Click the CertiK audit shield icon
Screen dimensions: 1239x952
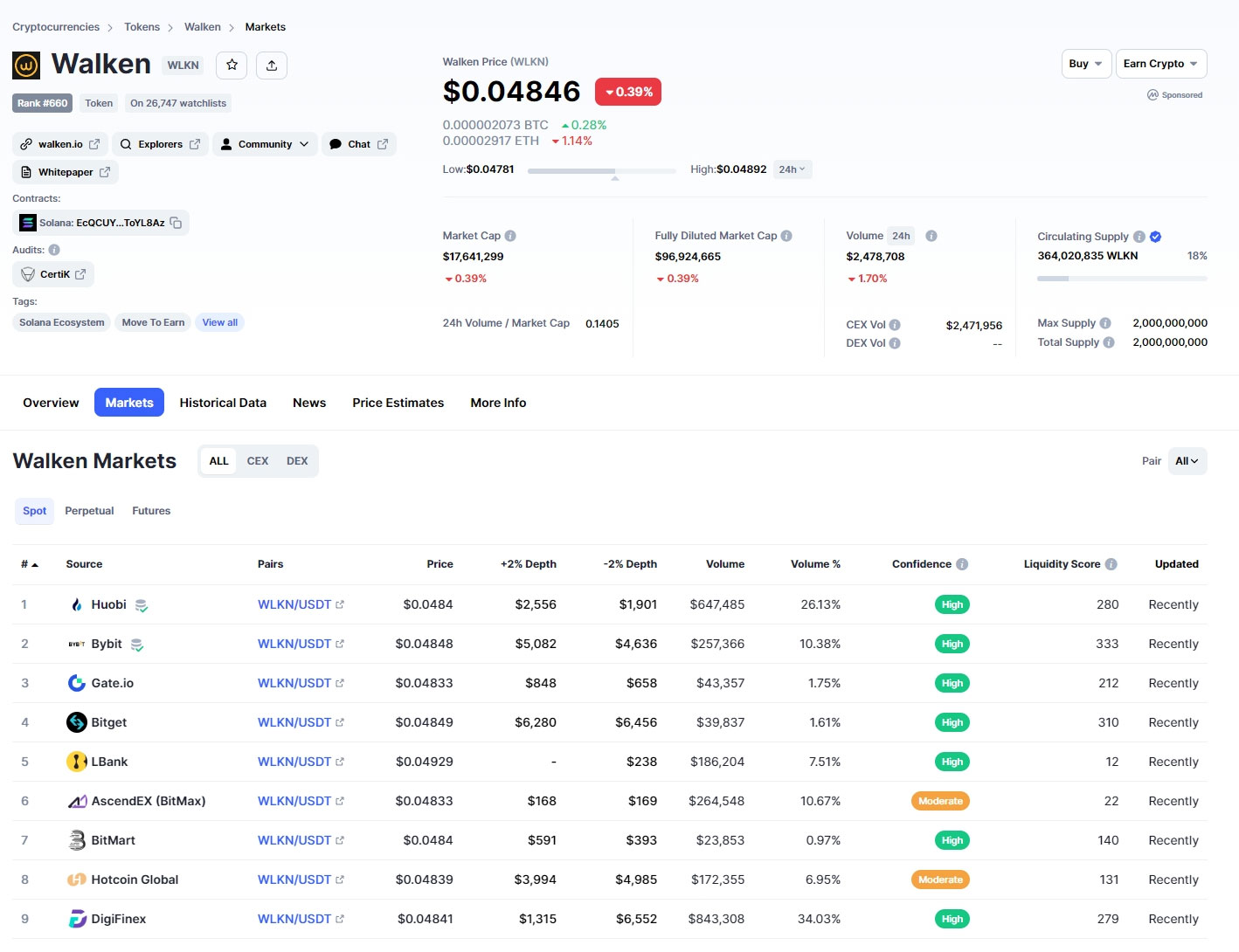28,274
